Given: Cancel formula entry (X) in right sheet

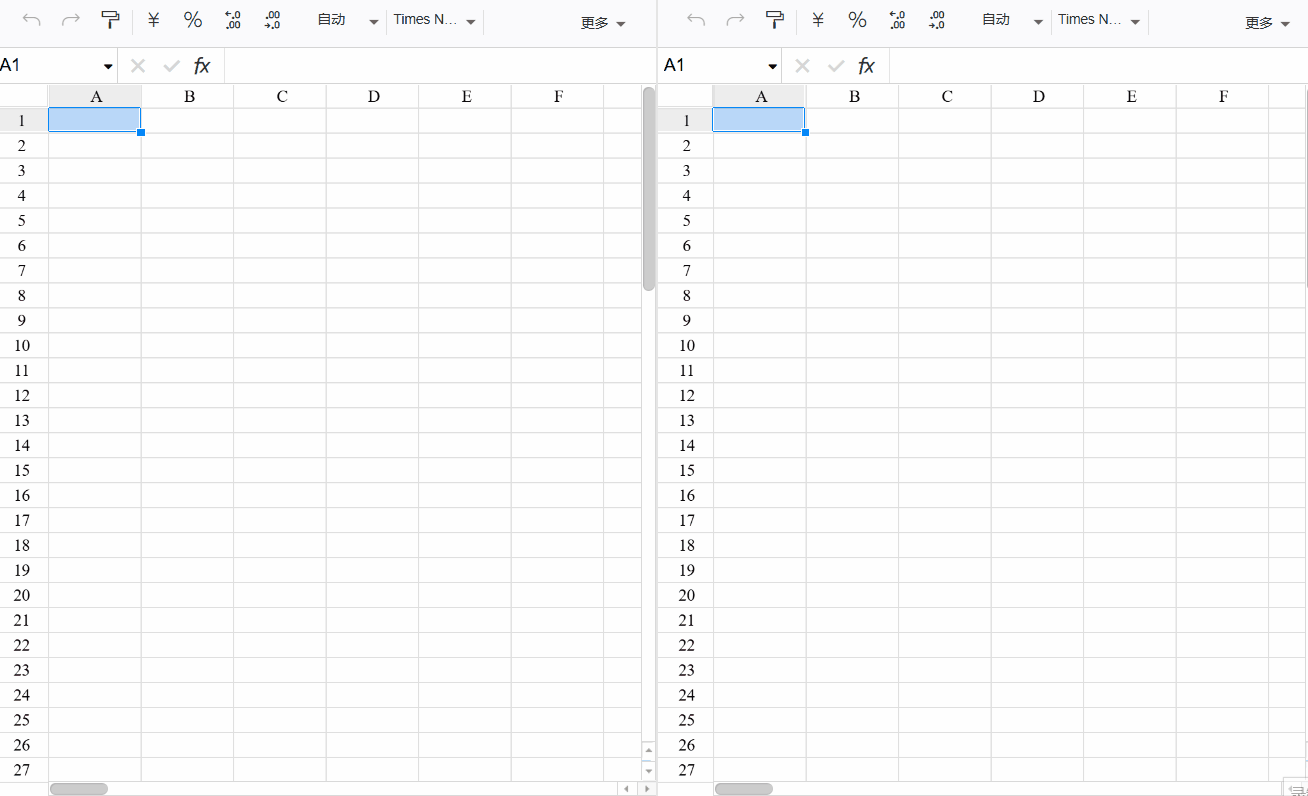Looking at the screenshot, I should (x=802, y=66).
